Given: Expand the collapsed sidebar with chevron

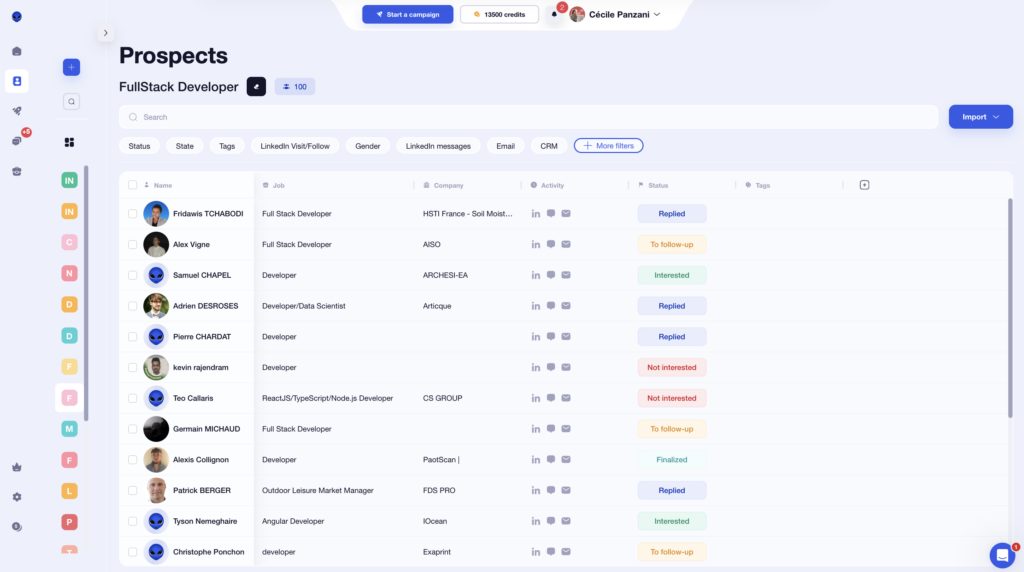Looking at the screenshot, I should point(105,33).
